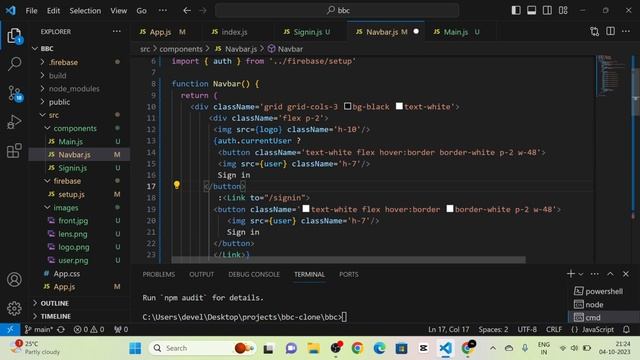Click the horizontal scrollbar of the editor

[348, 260]
